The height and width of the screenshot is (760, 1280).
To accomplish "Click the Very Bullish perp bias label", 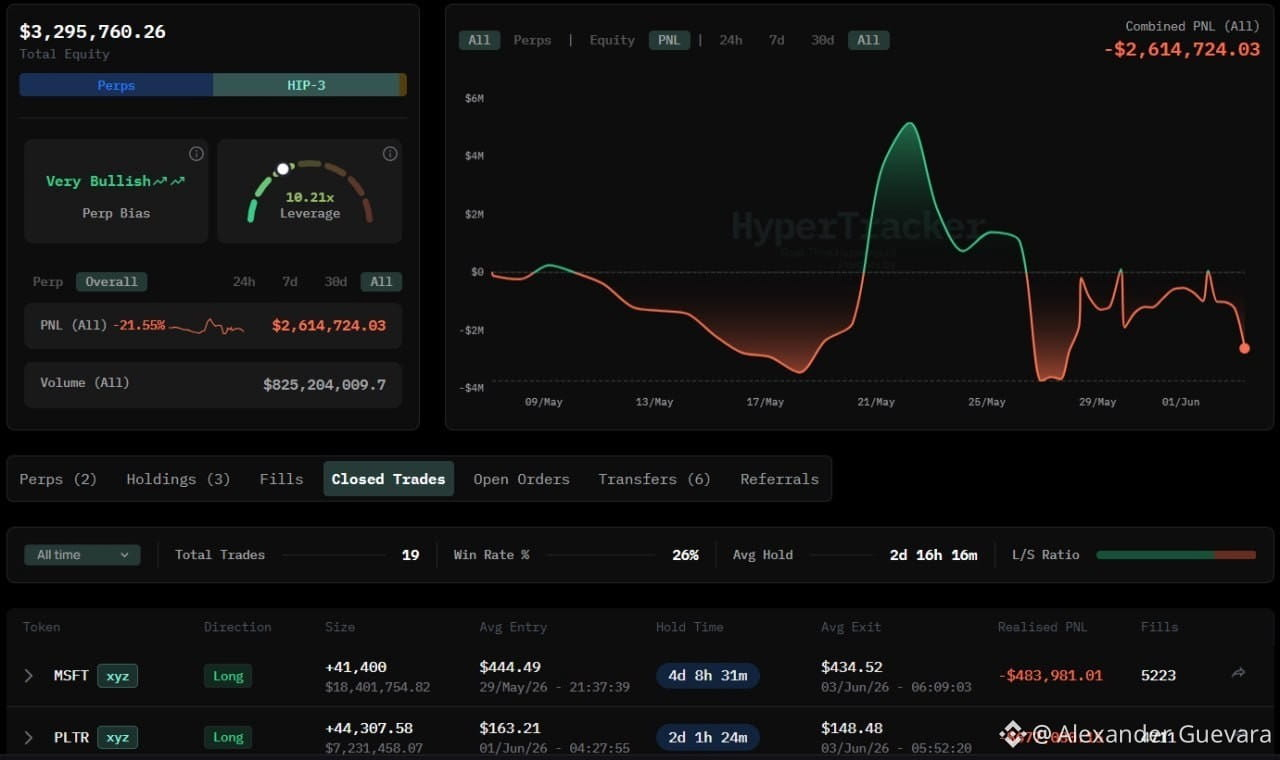I will pos(115,181).
